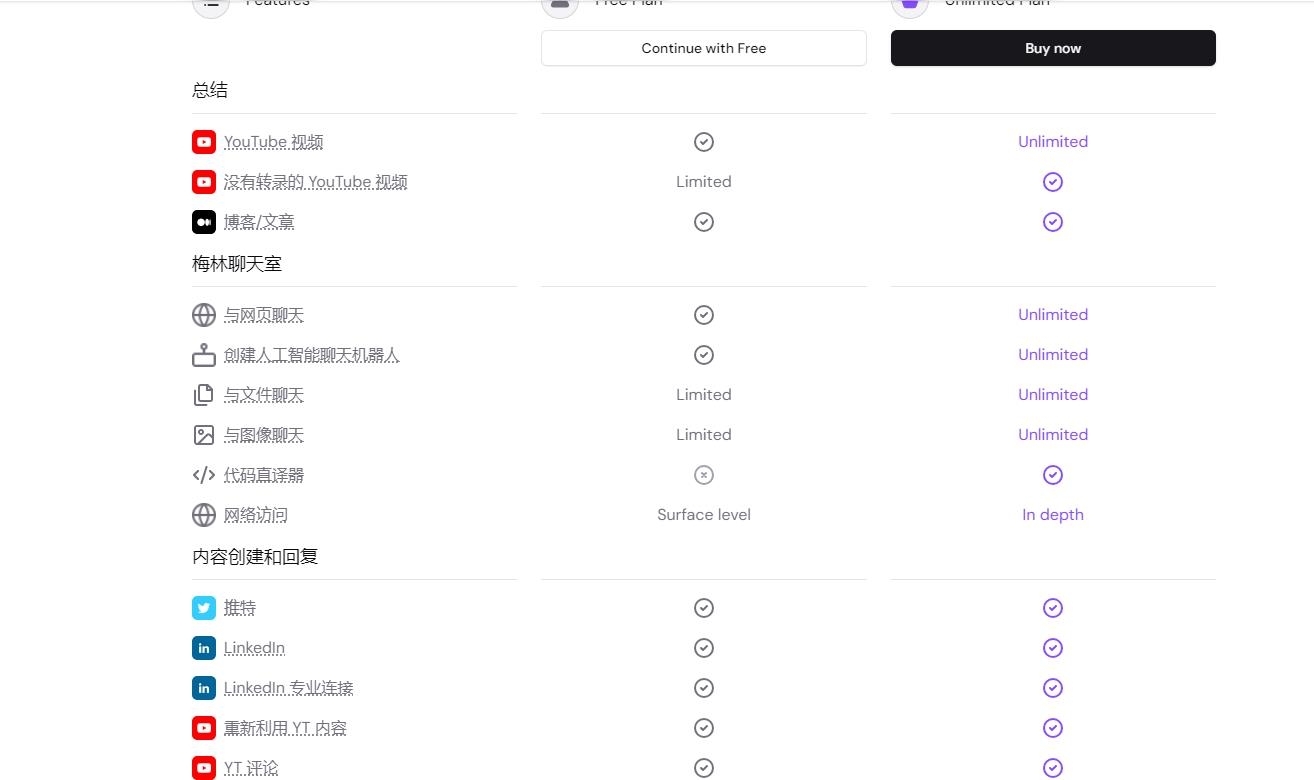Click the 总结 section heading
This screenshot has height=780, width=1314.
[210, 90]
